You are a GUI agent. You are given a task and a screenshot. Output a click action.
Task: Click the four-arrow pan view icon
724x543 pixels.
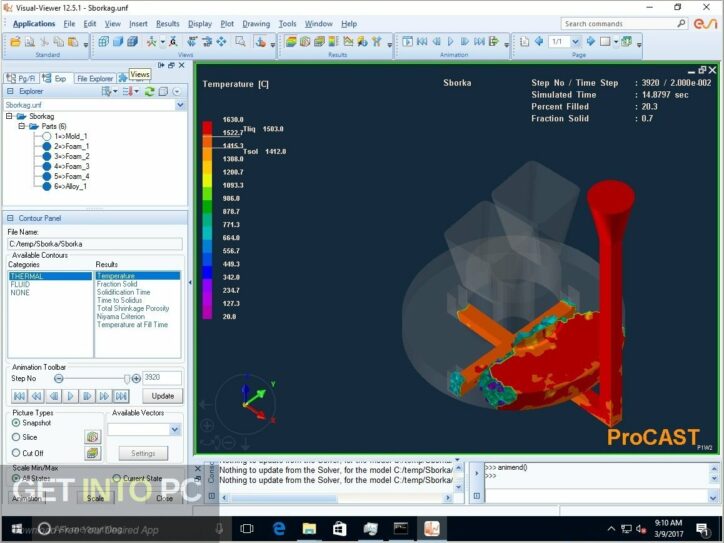[221, 42]
